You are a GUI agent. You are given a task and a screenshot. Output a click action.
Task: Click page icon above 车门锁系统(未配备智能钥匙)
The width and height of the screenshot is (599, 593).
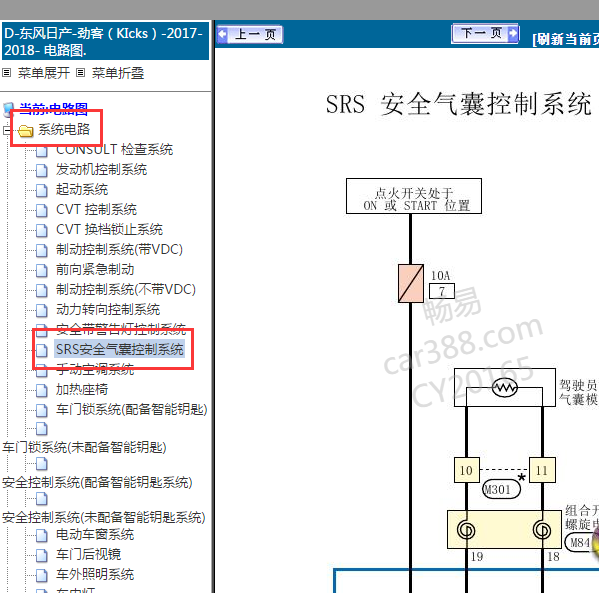pos(42,429)
